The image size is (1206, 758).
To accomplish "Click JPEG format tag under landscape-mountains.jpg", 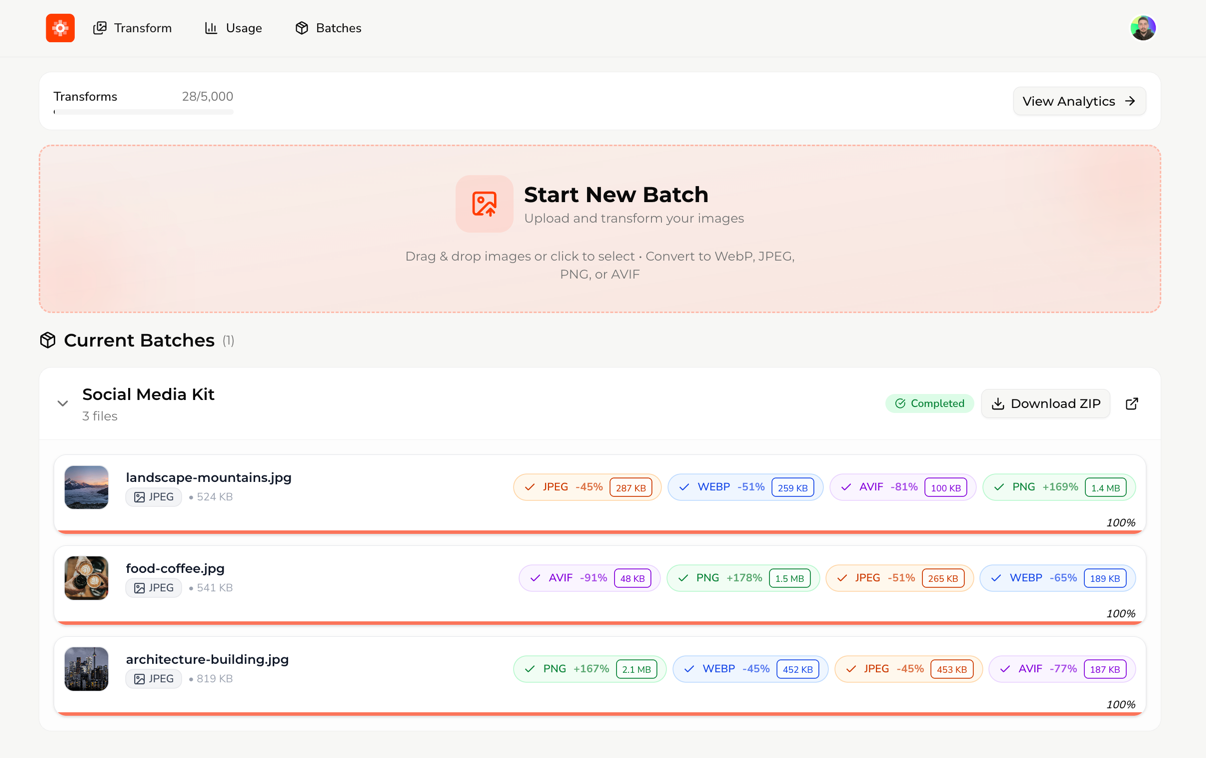I will [154, 497].
